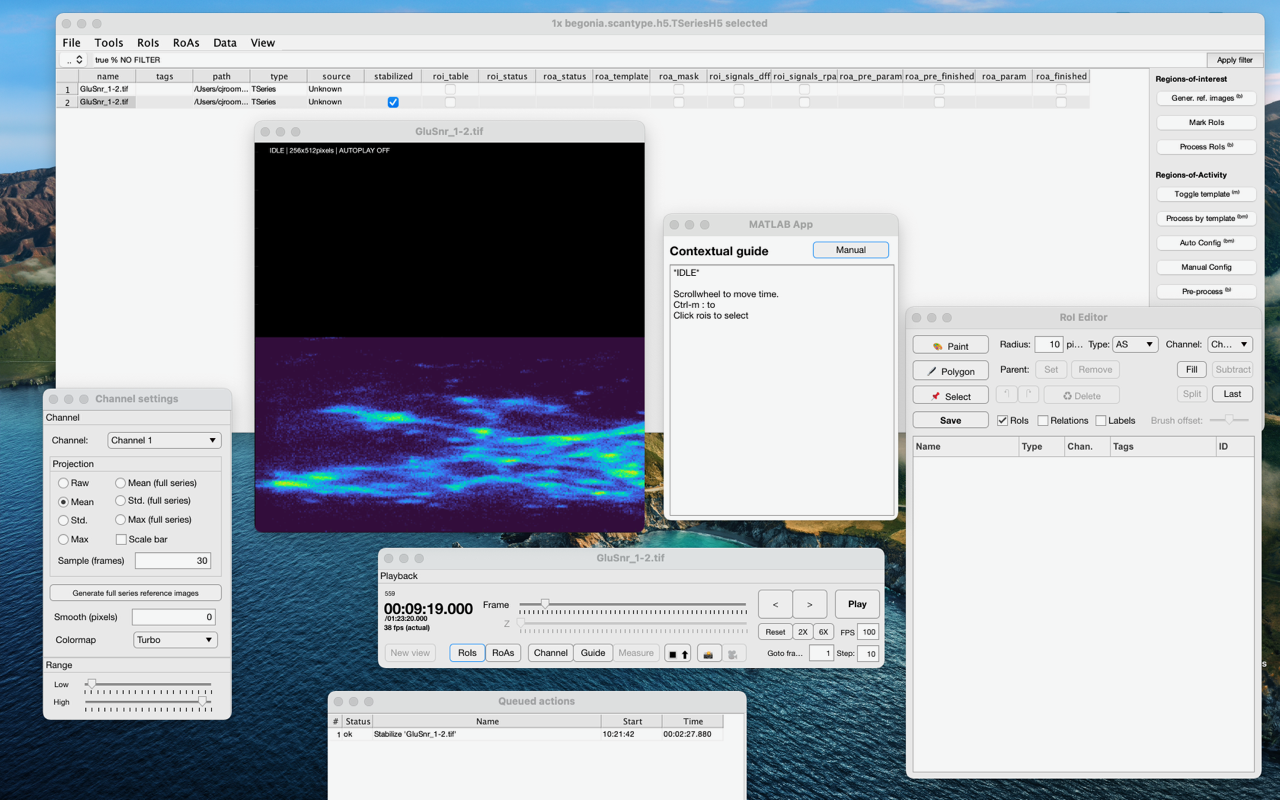
Task: Open the Turbo colormap dropdown
Action: click(175, 639)
